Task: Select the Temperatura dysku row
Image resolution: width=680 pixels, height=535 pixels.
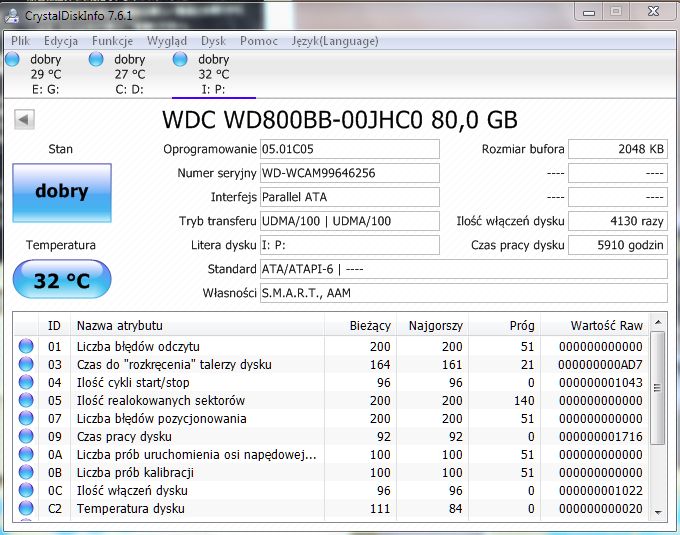Action: 332,508
